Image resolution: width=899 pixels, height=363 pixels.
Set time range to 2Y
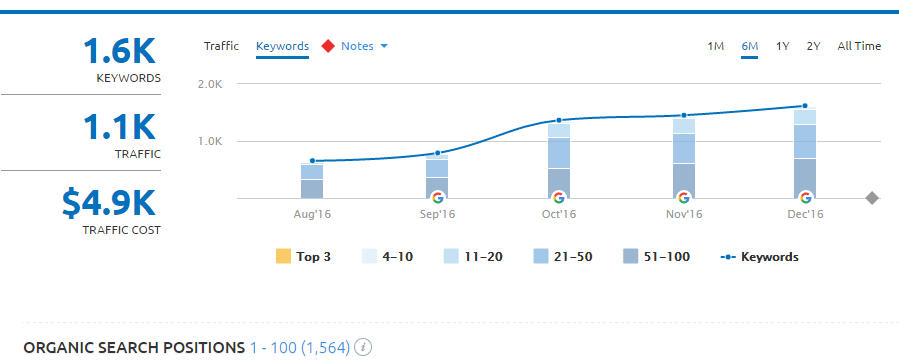pos(813,46)
